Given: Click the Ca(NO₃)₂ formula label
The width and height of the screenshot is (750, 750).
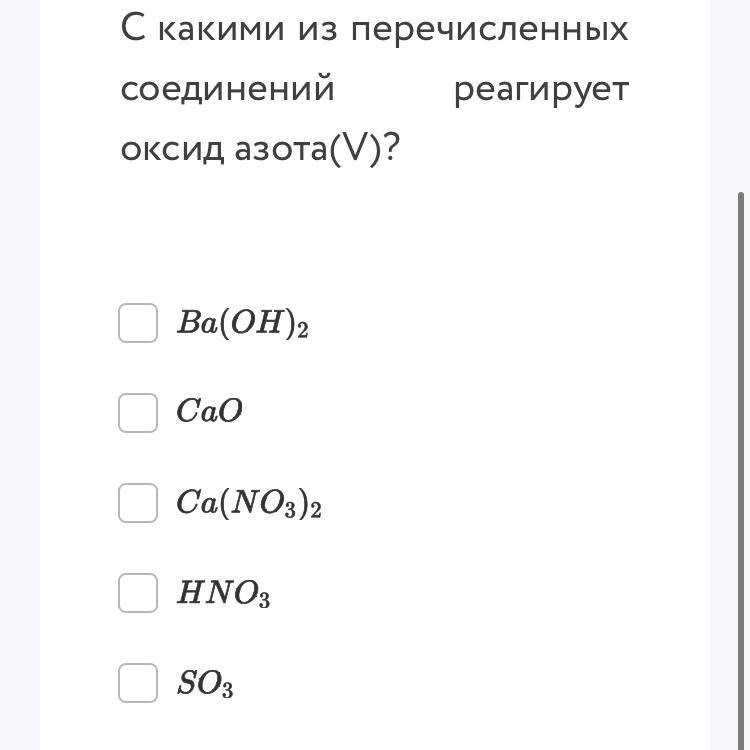Looking at the screenshot, I should tap(249, 503).
